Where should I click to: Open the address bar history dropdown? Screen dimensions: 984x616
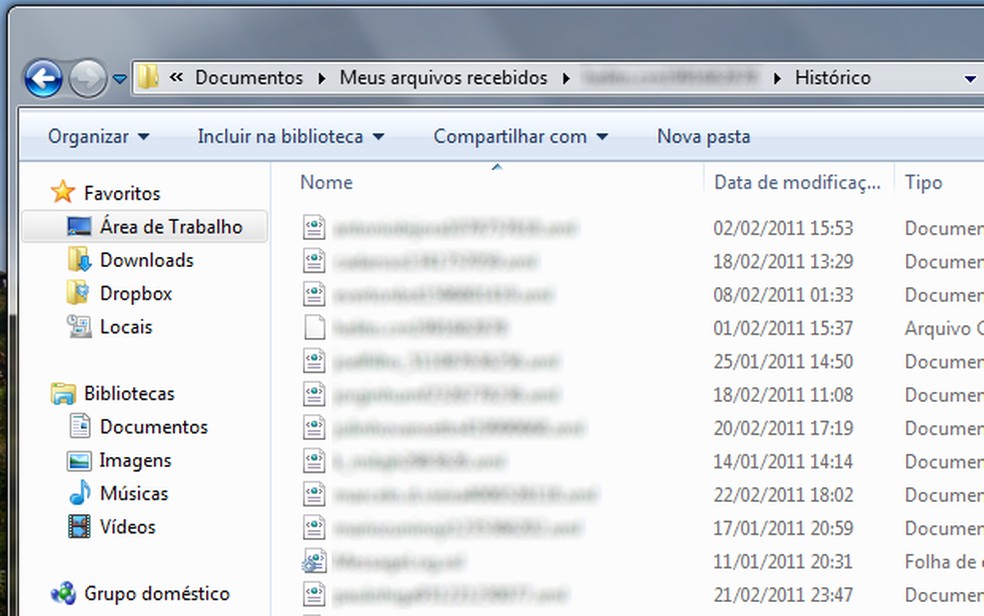pos(970,79)
